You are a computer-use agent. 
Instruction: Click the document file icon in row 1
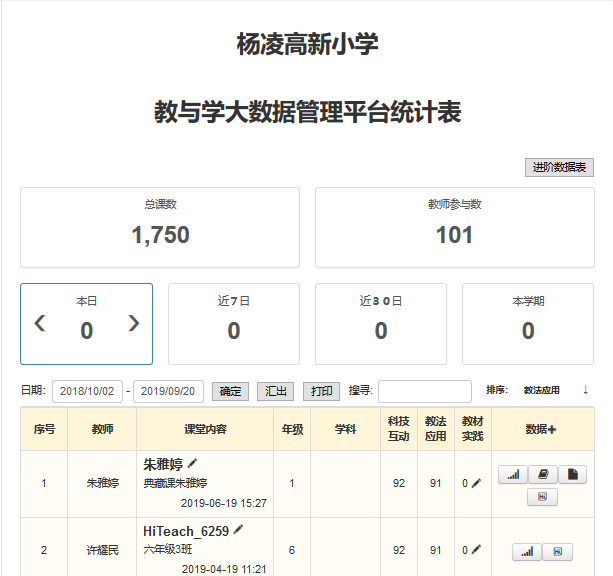tap(572, 475)
